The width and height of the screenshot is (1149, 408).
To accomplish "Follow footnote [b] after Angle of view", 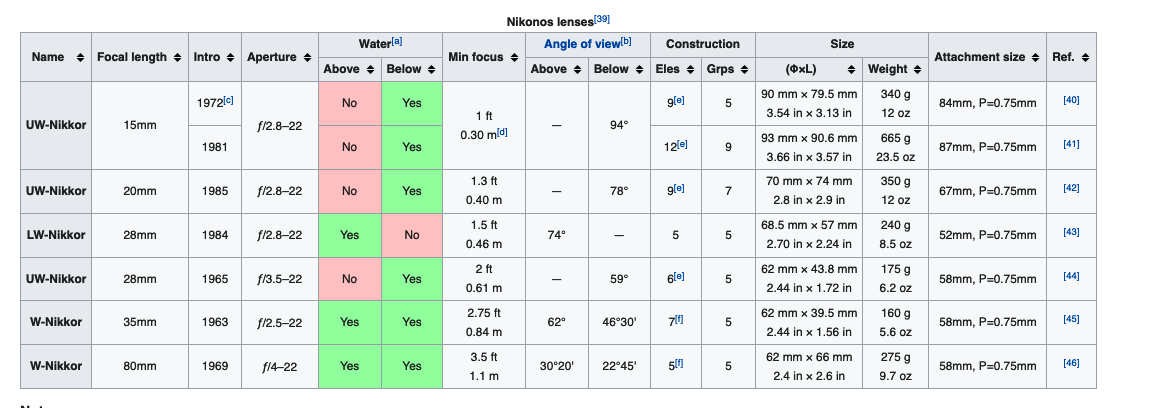I will tap(626, 41).
